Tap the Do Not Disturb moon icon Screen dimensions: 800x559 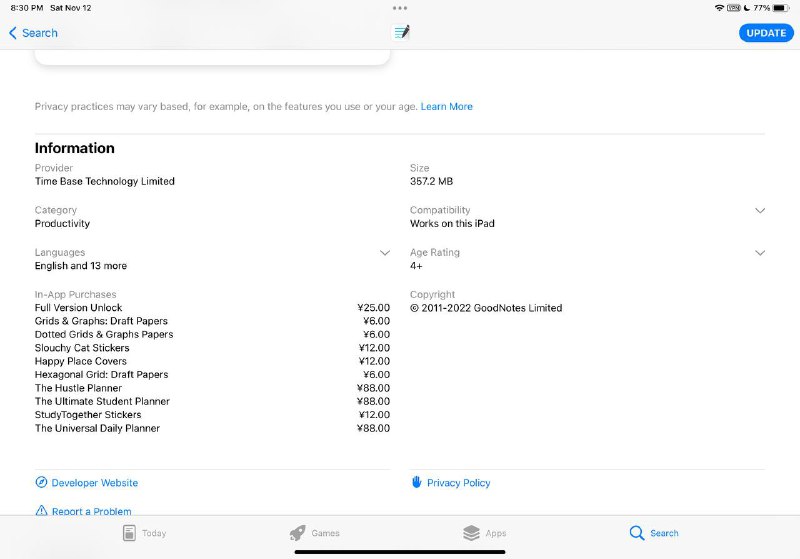[747, 8]
